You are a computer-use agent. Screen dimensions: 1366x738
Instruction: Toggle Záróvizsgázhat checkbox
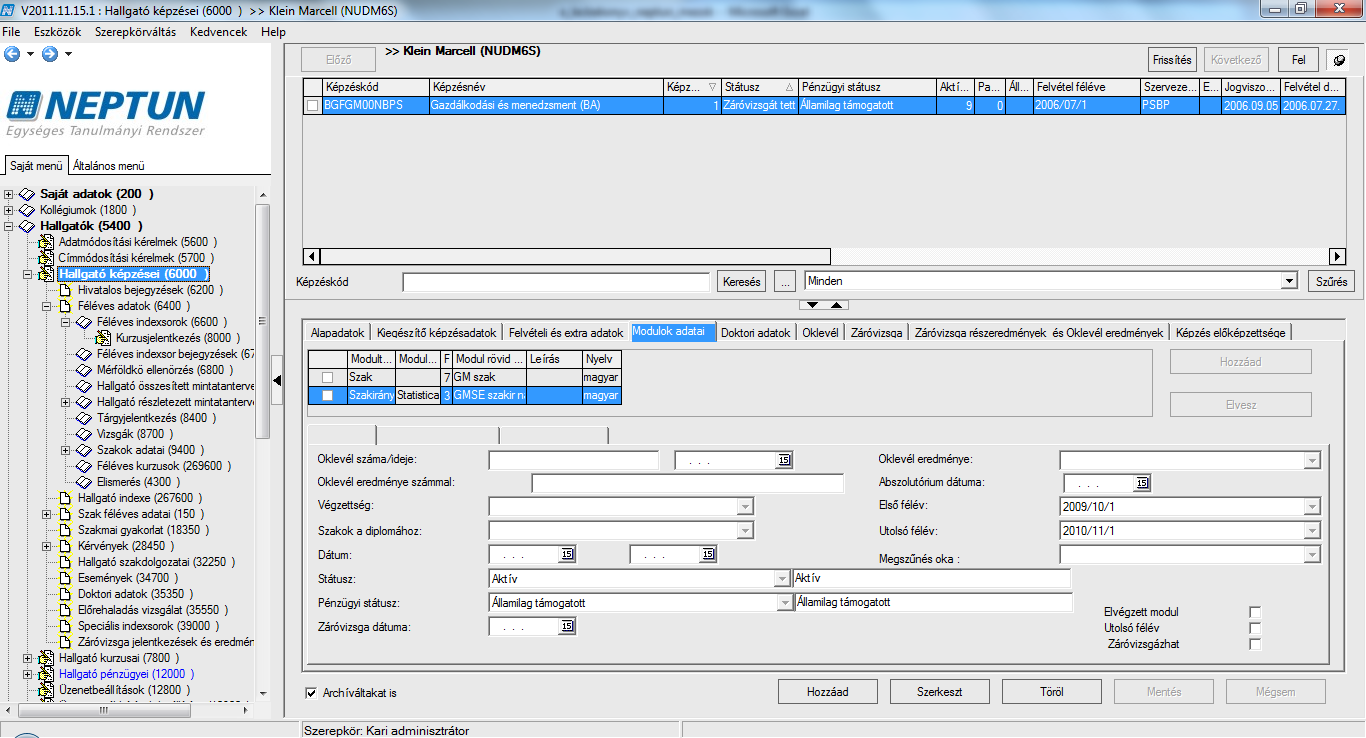click(1256, 644)
